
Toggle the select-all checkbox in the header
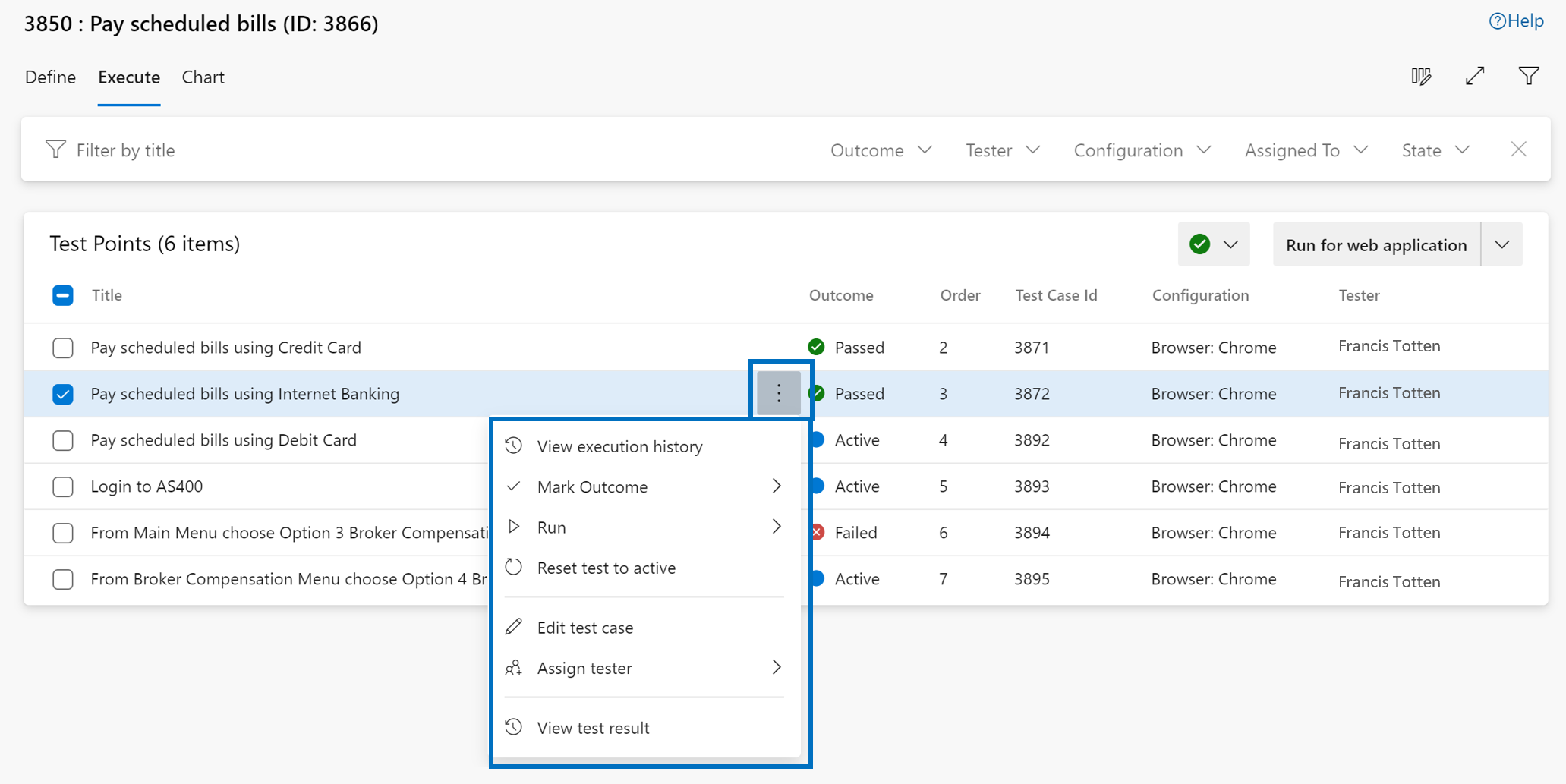pyautogui.click(x=63, y=295)
